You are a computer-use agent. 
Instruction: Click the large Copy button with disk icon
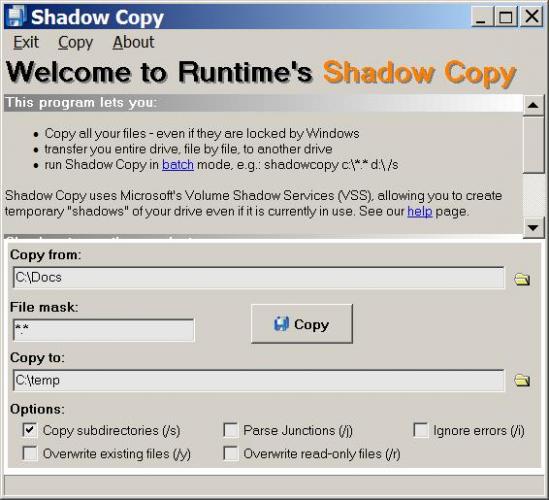(302, 324)
